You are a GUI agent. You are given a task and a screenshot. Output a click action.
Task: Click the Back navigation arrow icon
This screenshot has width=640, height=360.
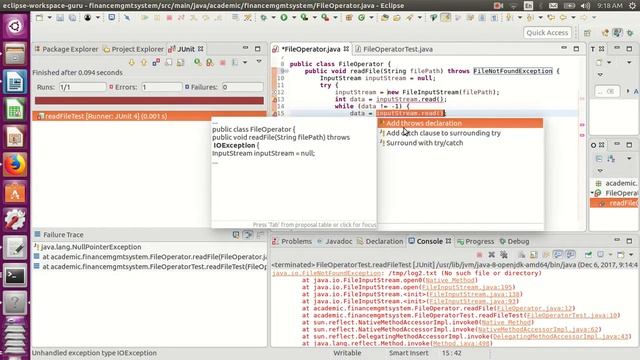[563, 18]
